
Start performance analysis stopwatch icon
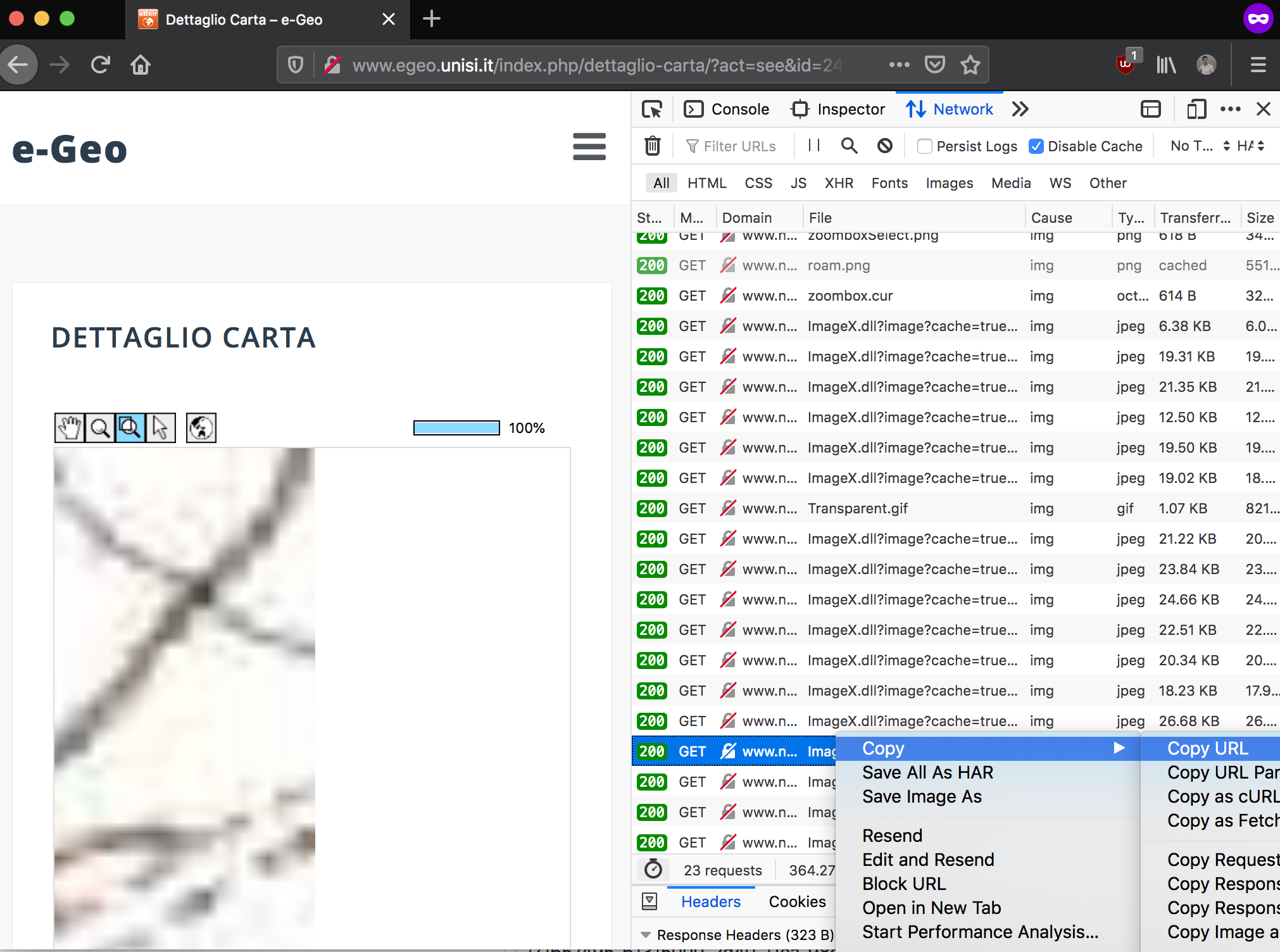click(653, 870)
